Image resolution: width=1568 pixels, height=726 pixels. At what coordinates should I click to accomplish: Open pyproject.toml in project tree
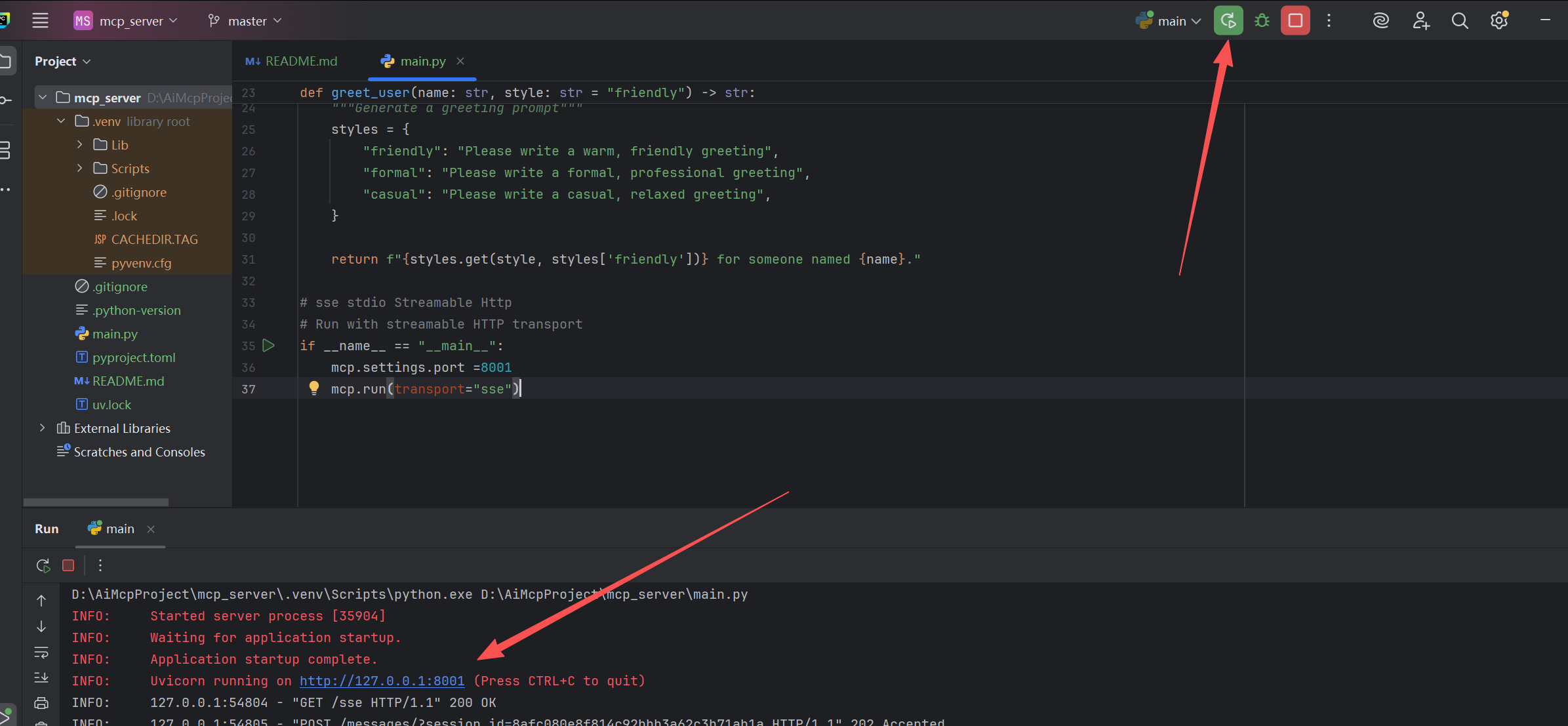click(134, 357)
